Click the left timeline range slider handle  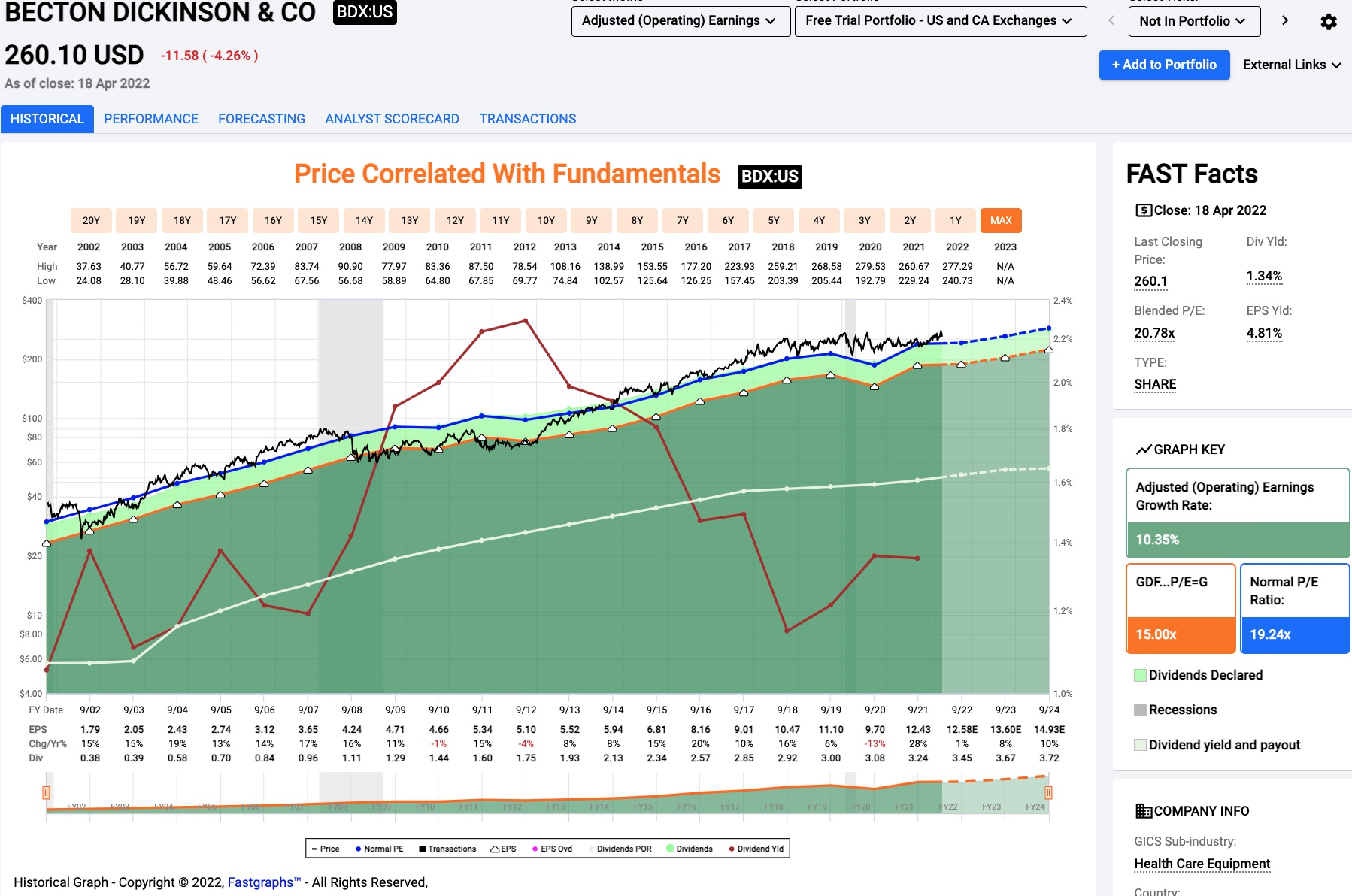pos(46,792)
